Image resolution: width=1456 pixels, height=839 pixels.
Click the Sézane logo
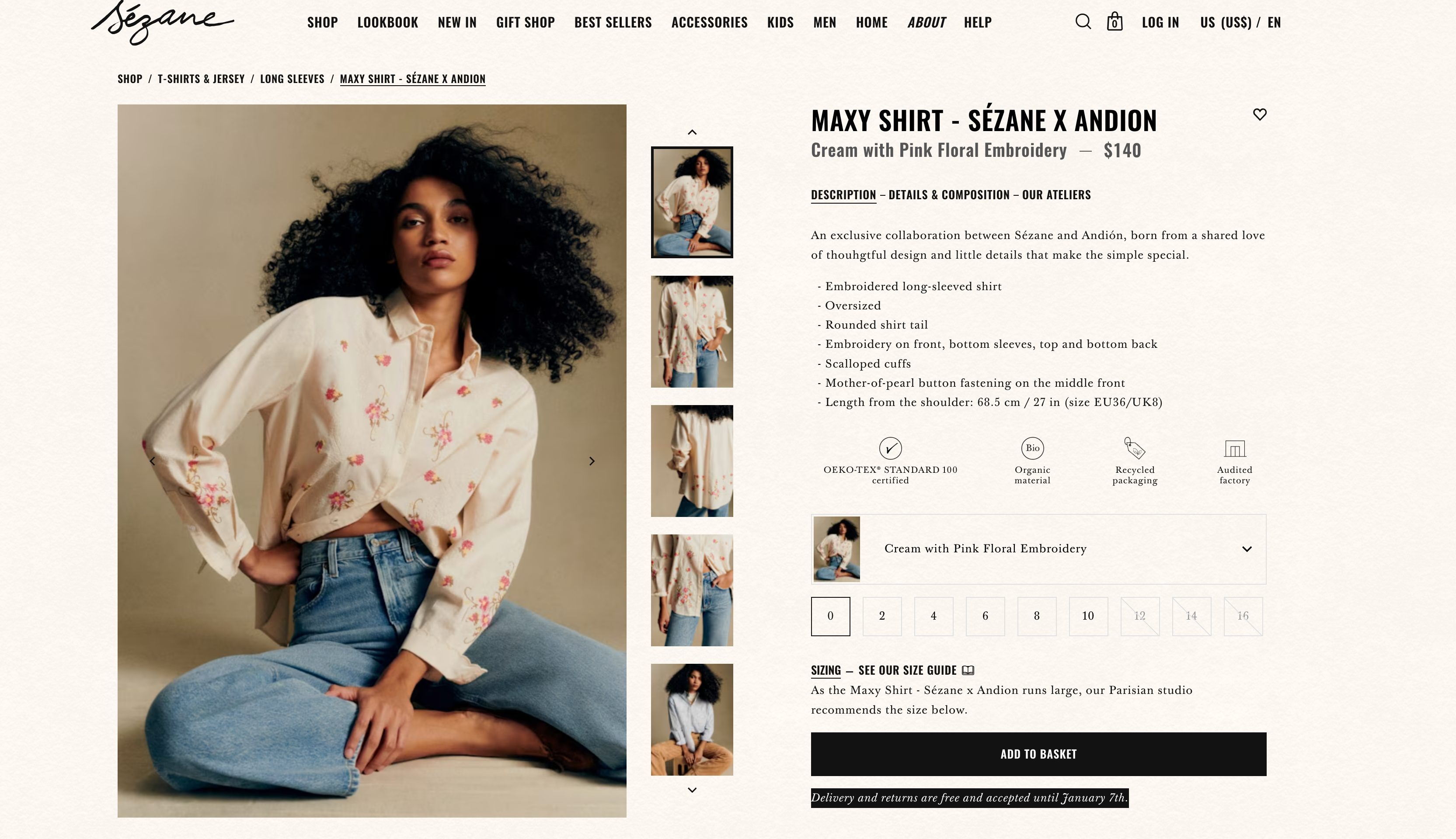(x=162, y=22)
